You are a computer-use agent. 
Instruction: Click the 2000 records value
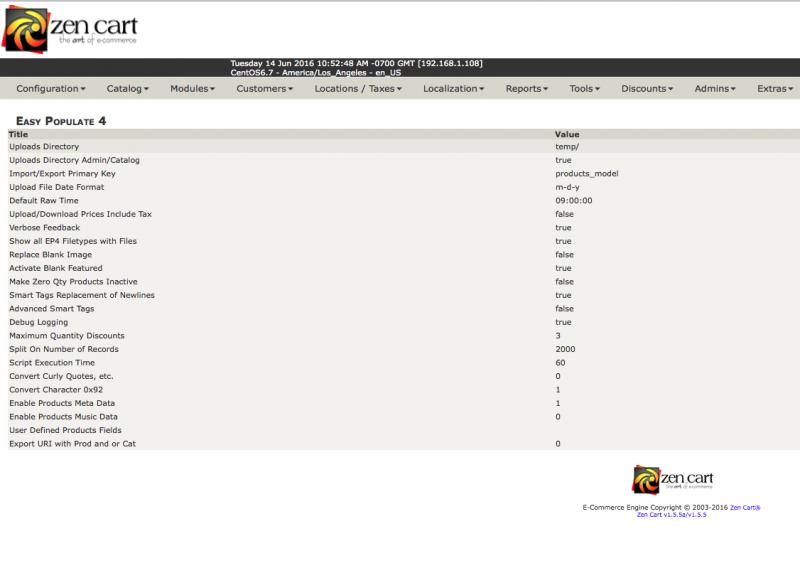pos(565,350)
